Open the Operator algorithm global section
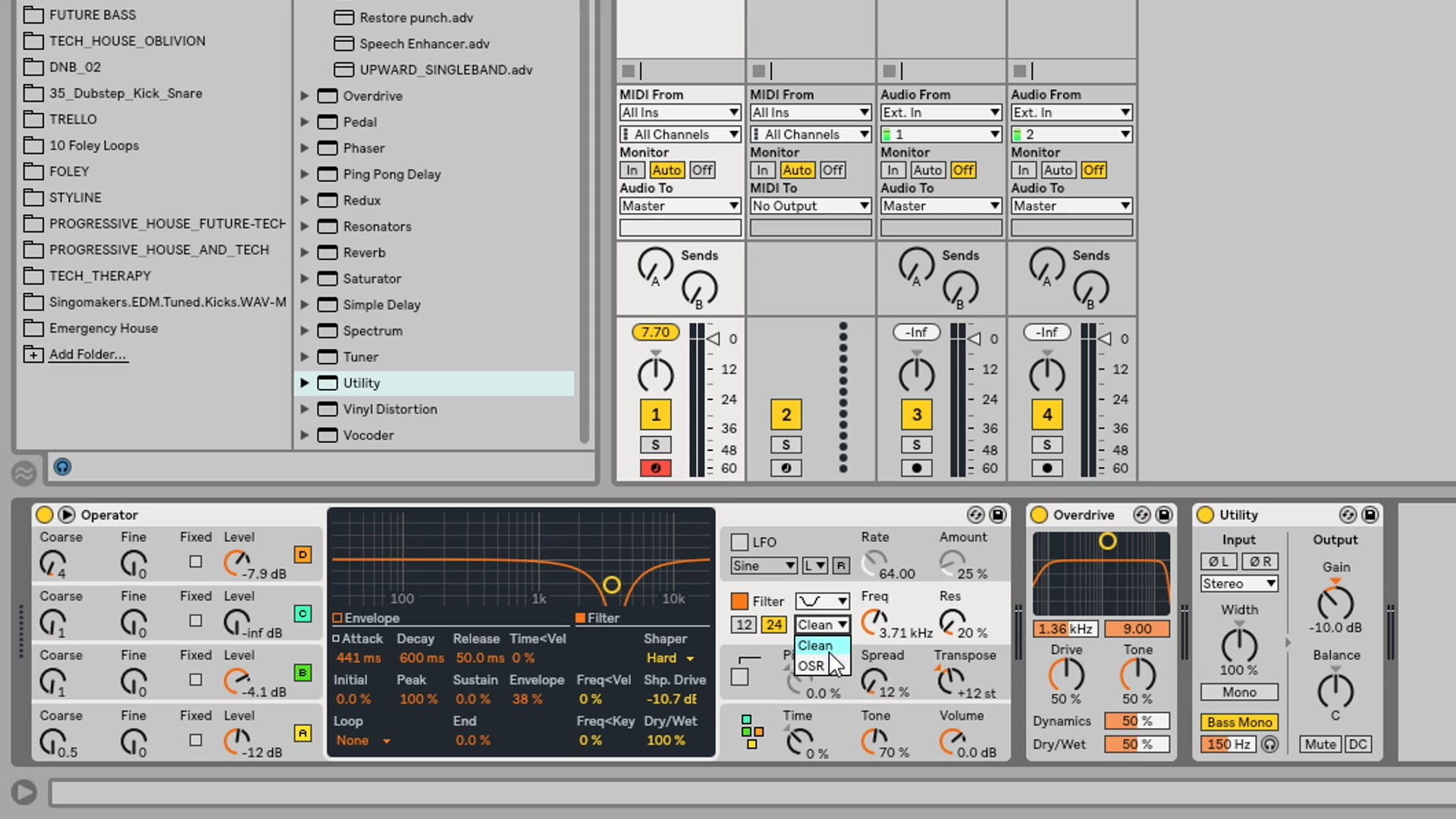The image size is (1456, 819). [752, 731]
